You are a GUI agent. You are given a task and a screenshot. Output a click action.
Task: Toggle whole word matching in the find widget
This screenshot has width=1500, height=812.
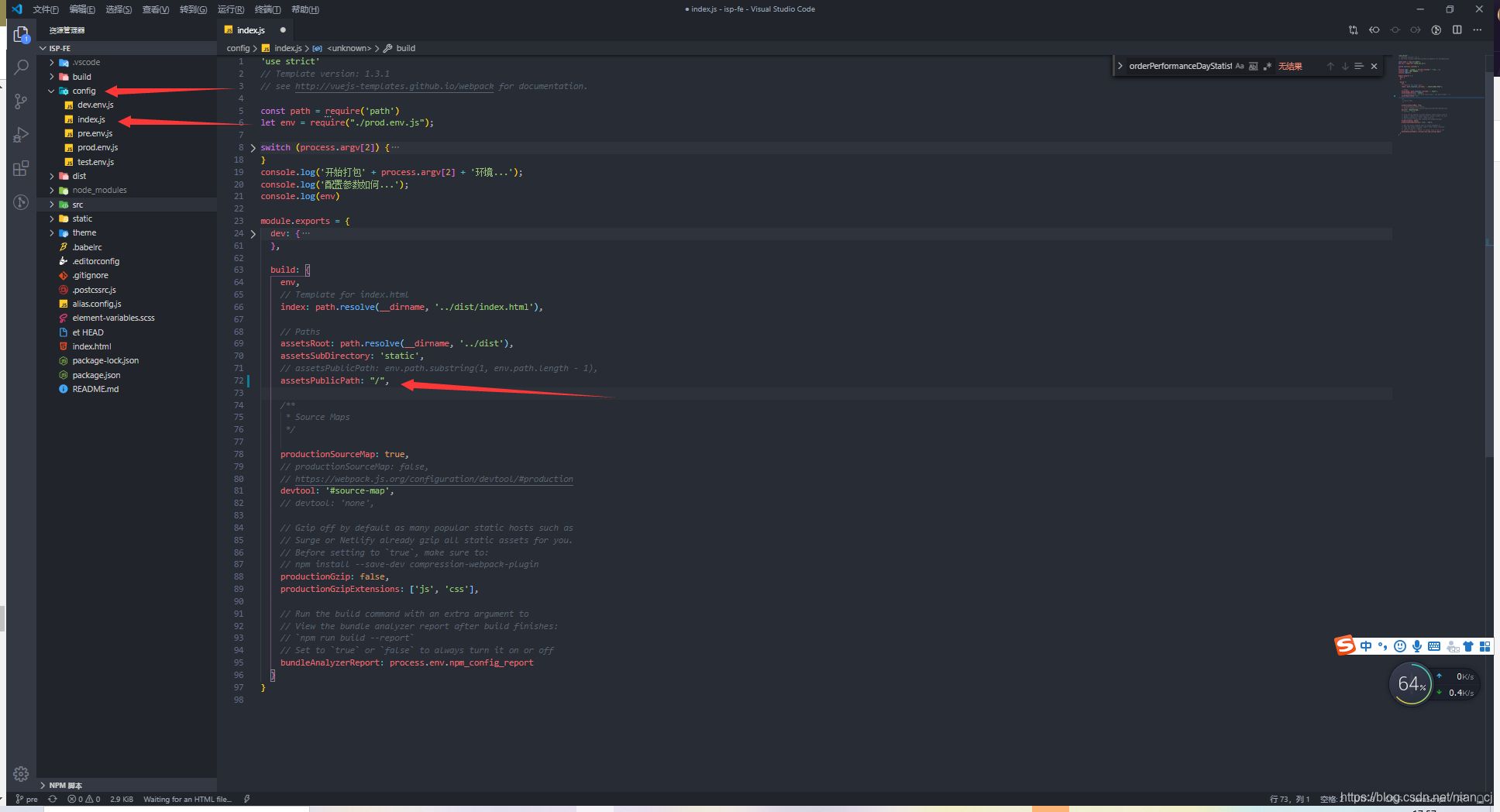tap(1254, 66)
